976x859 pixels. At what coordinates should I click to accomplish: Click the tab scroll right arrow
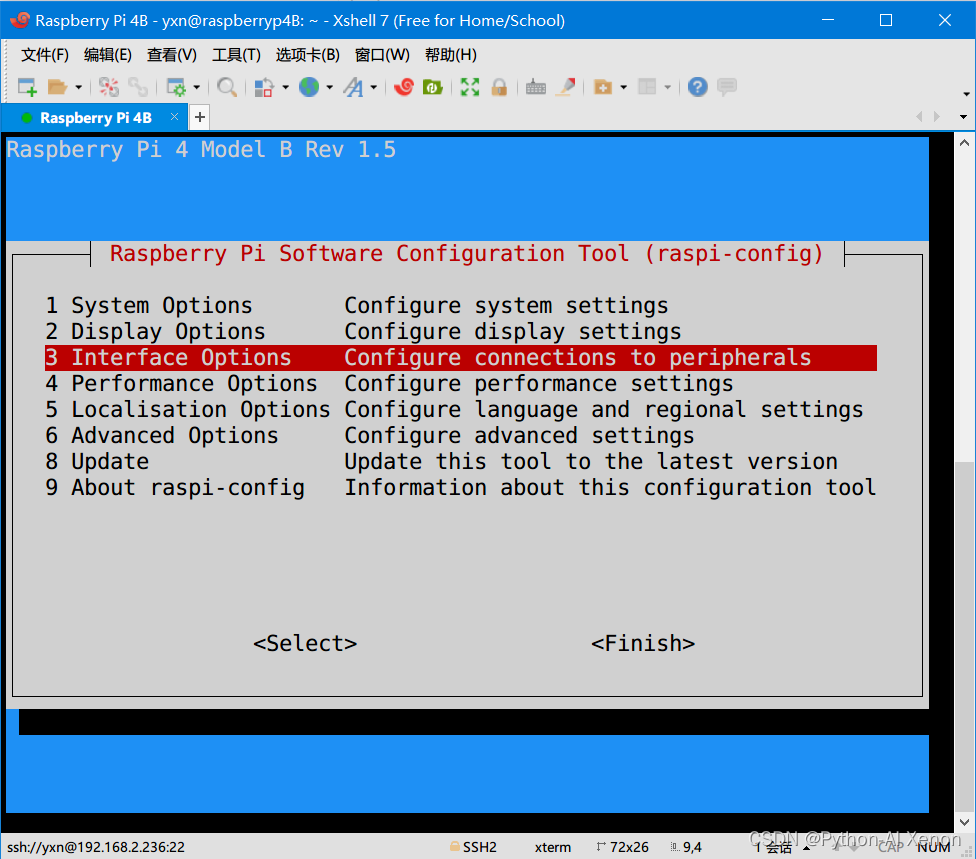tap(937, 116)
